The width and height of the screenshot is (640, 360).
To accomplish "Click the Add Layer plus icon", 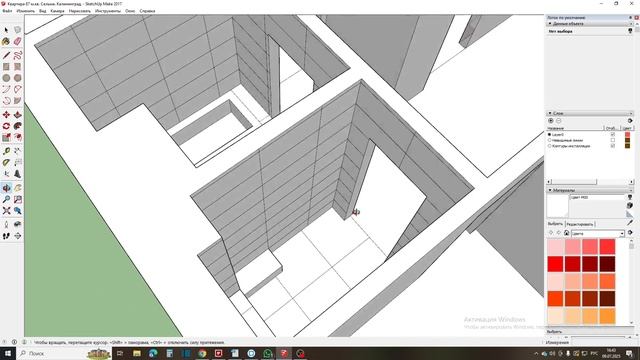I will 551,121.
